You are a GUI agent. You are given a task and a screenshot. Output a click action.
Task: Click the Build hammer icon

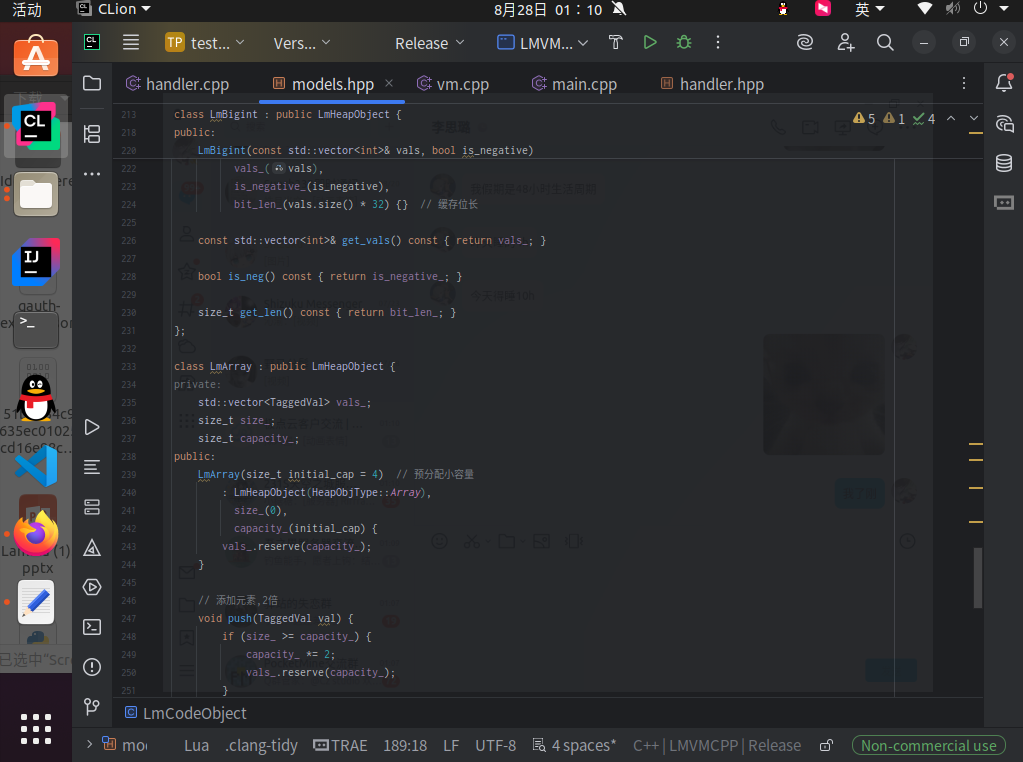(x=616, y=42)
